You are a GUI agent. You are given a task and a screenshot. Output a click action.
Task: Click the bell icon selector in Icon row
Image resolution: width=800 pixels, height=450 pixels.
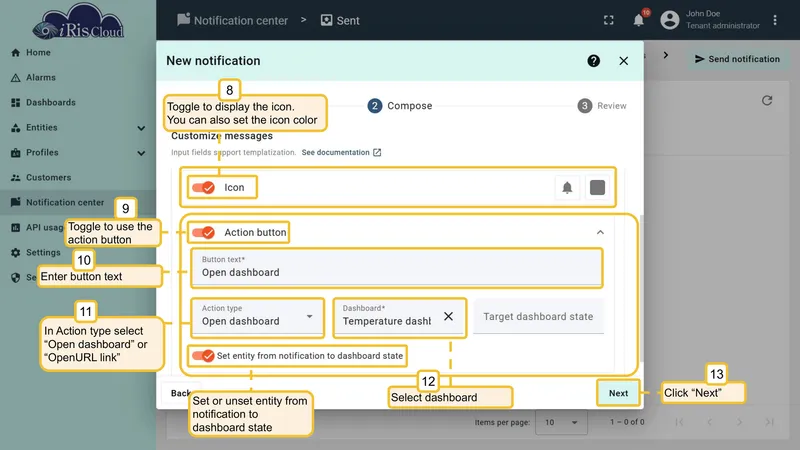(567, 187)
